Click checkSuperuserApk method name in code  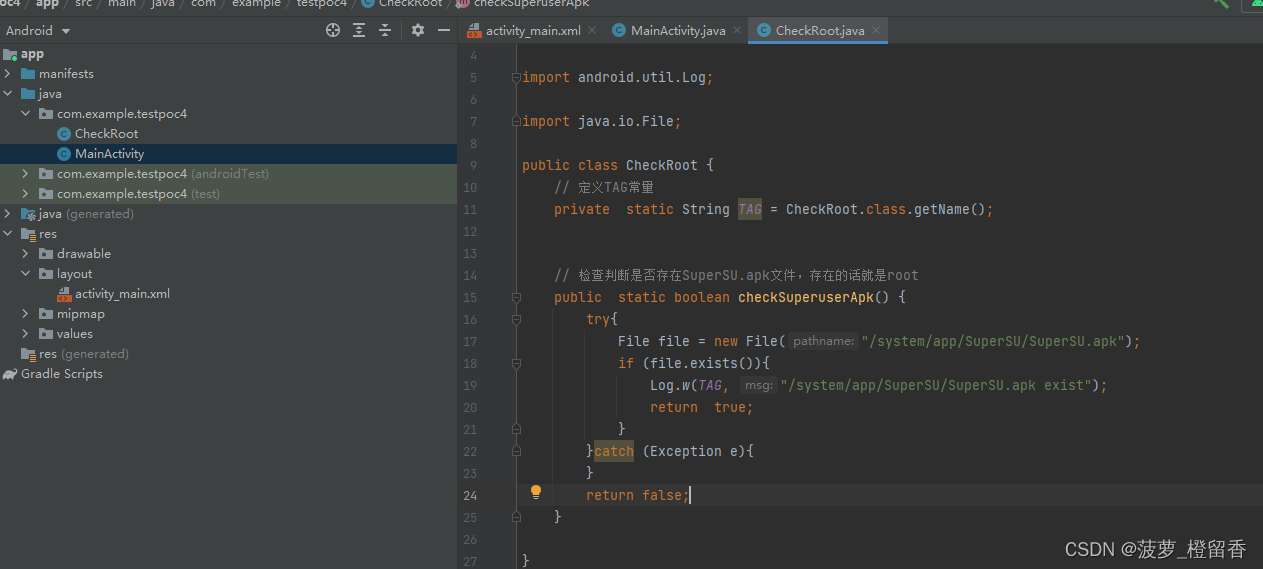point(806,297)
